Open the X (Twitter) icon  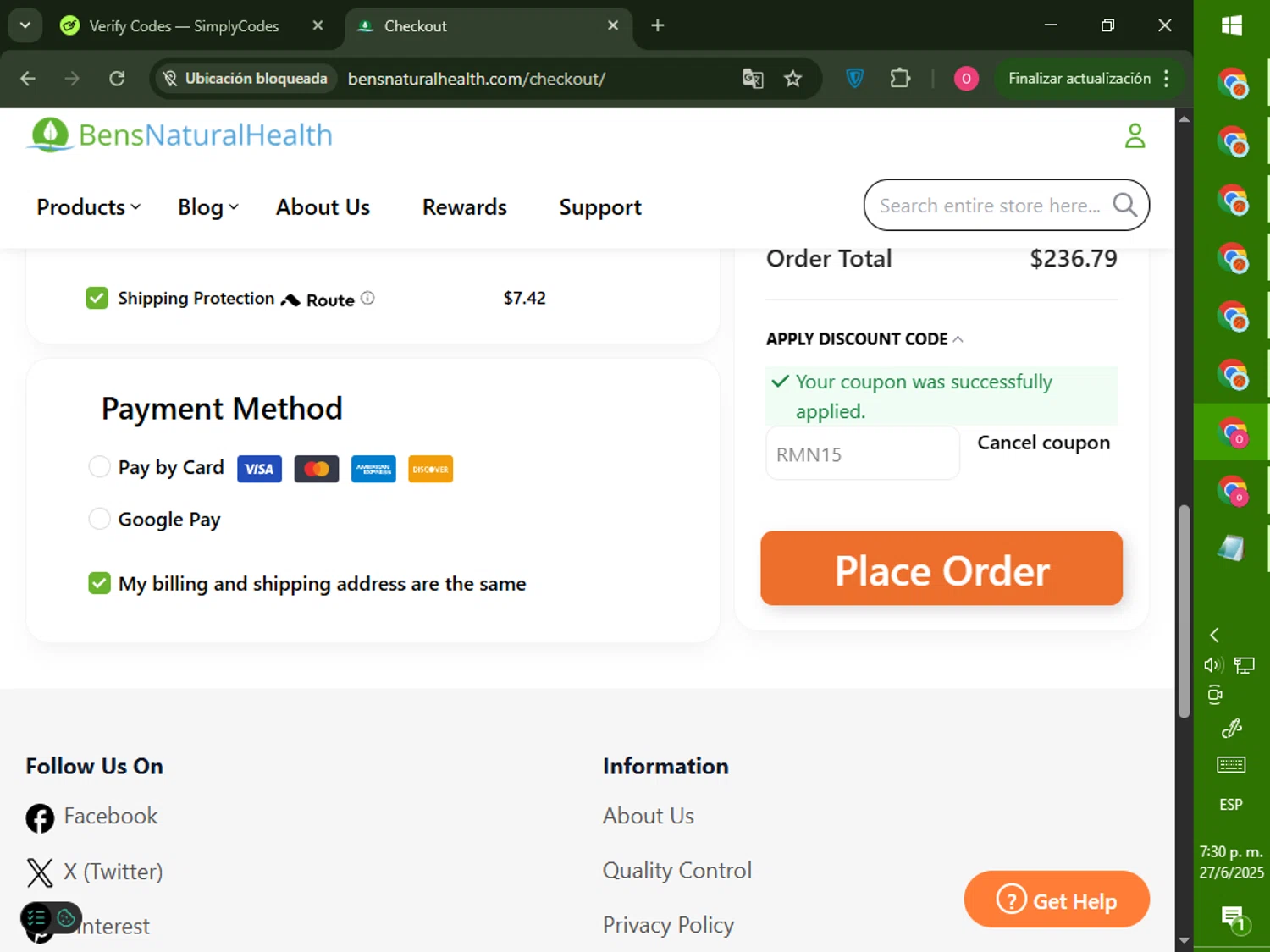point(40,872)
